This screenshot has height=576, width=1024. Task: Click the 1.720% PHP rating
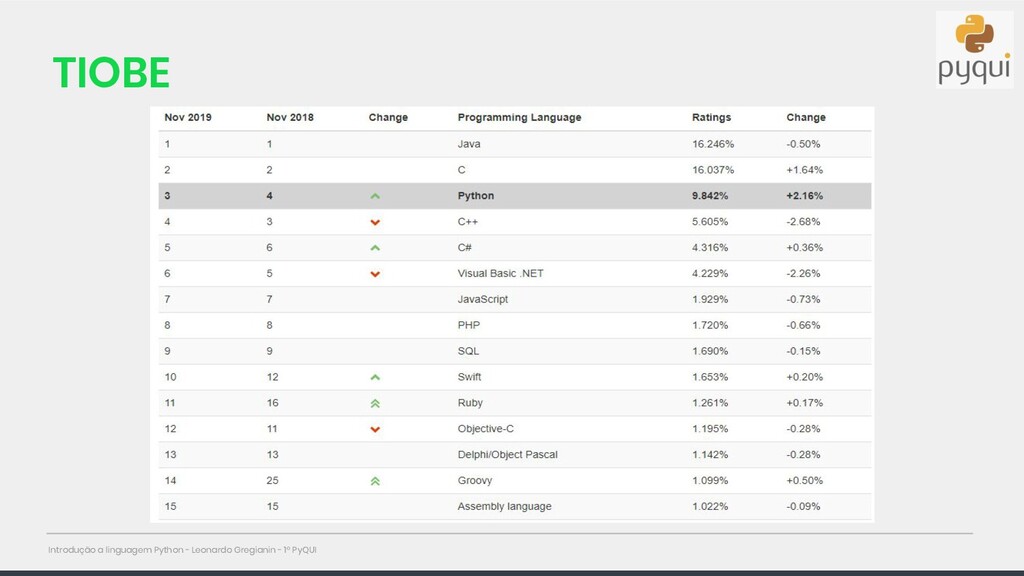point(710,325)
